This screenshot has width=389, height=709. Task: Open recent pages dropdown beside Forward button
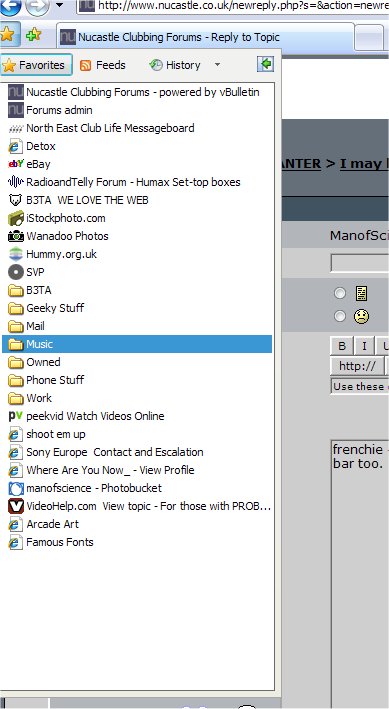coord(60,6)
